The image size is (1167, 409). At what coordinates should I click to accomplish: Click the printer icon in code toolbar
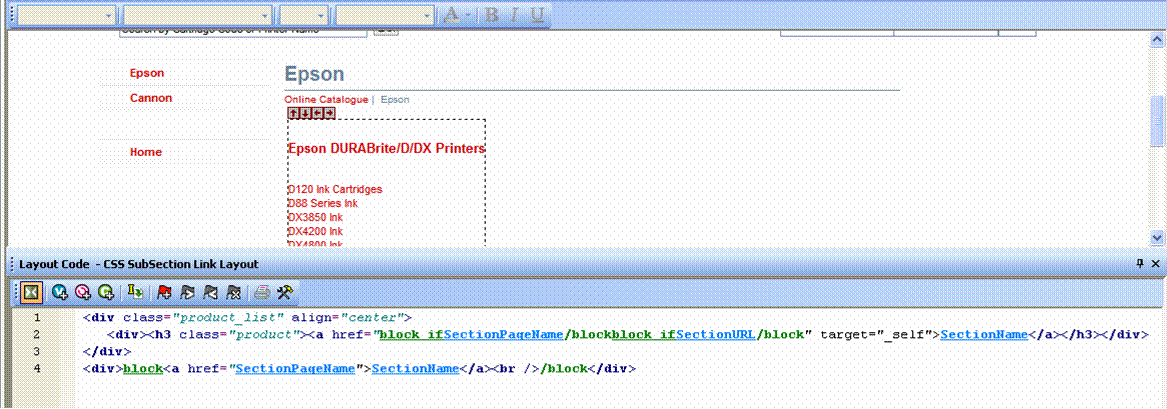[262, 292]
